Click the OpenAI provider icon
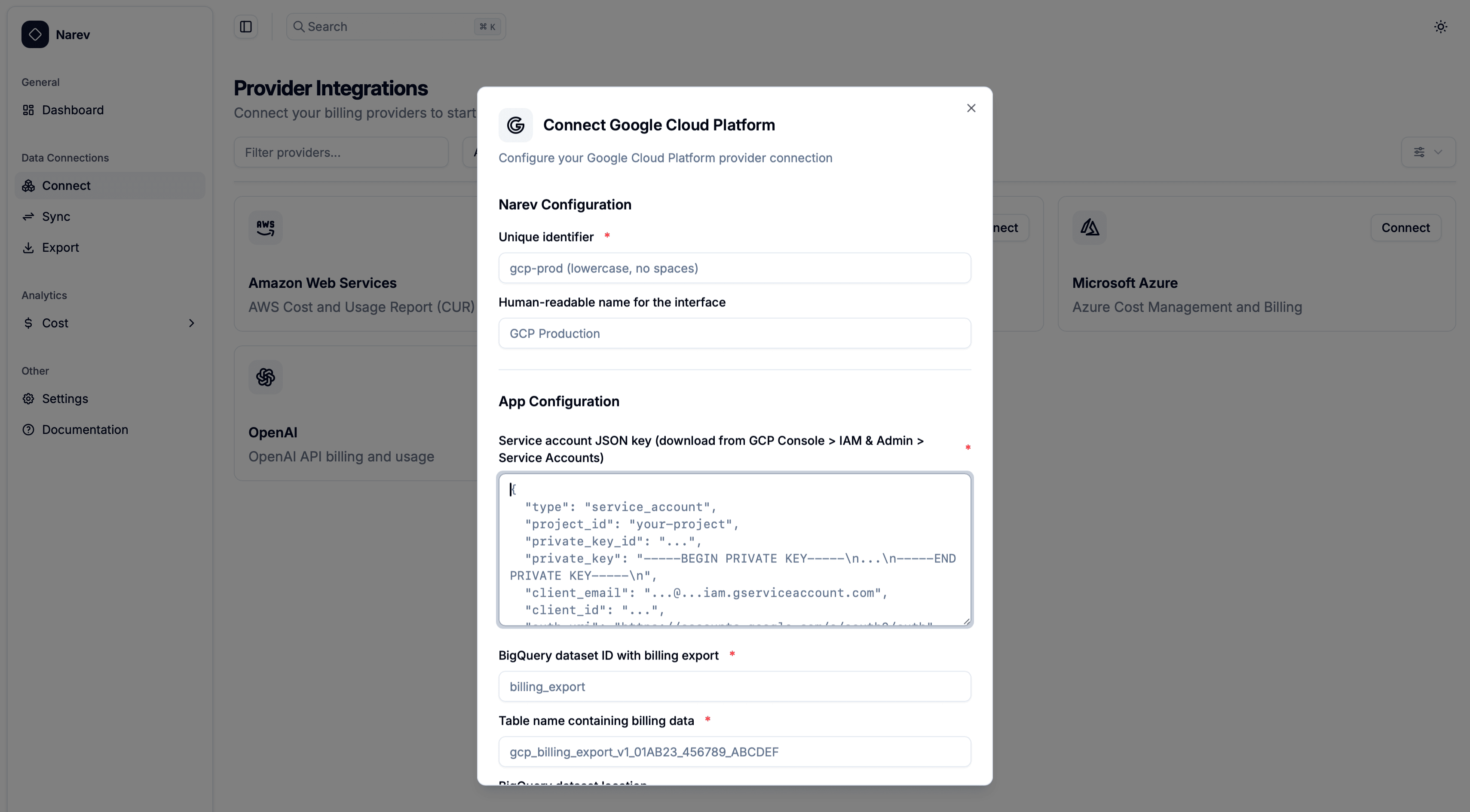The image size is (1470, 812). (265, 377)
